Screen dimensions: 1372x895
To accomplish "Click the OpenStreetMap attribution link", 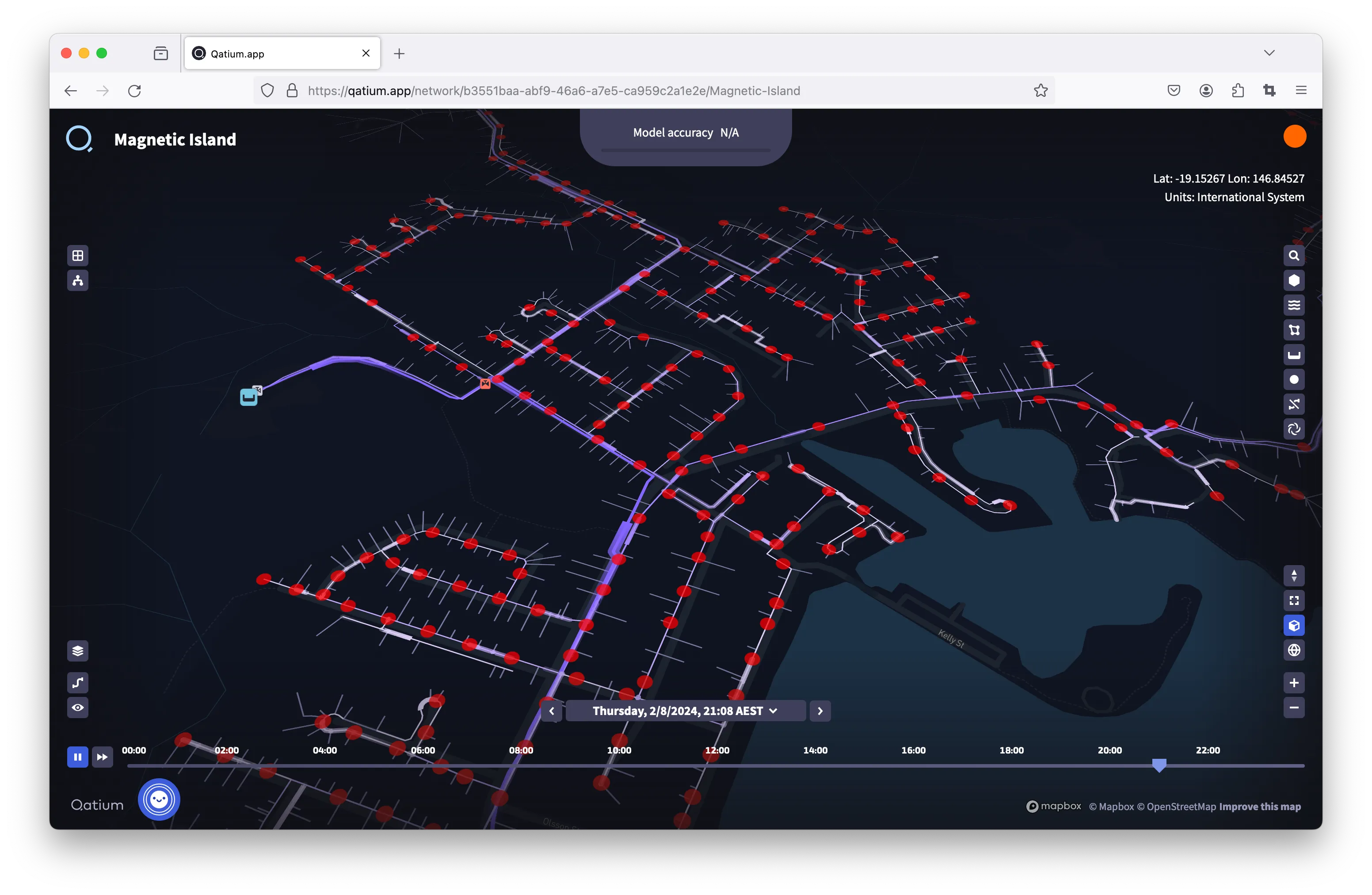I will [x=1176, y=807].
